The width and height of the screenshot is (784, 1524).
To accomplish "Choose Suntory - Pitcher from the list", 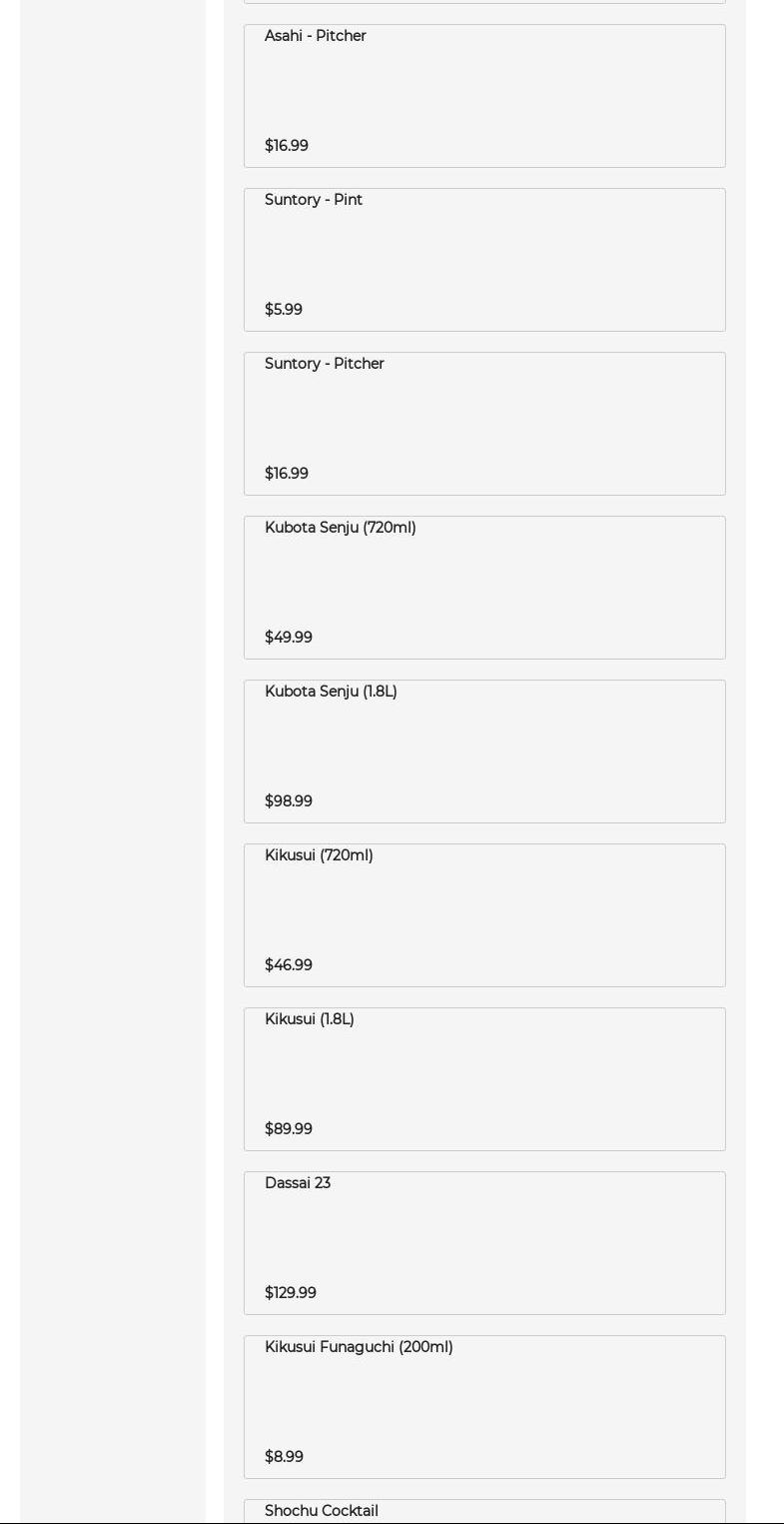I will pos(484,423).
